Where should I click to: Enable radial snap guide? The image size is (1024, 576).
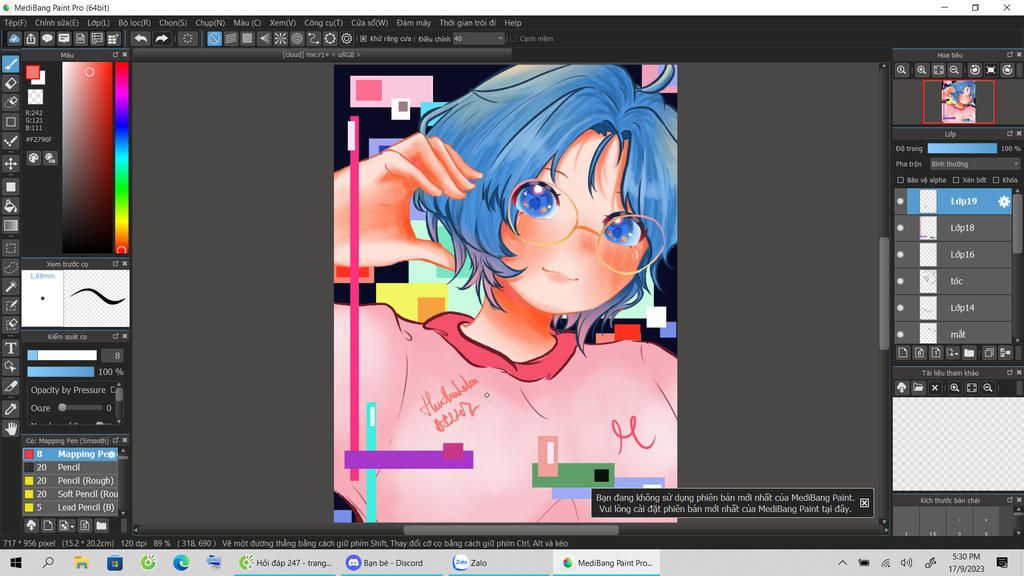280,39
